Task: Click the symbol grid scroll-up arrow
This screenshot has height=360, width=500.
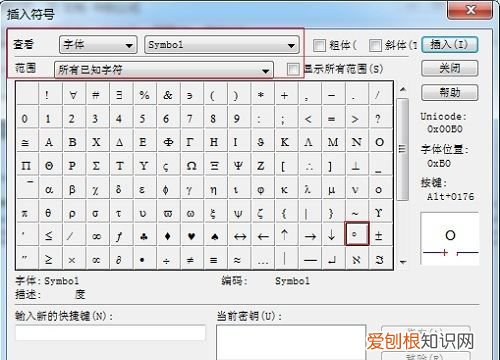Action: pyautogui.click(x=403, y=89)
